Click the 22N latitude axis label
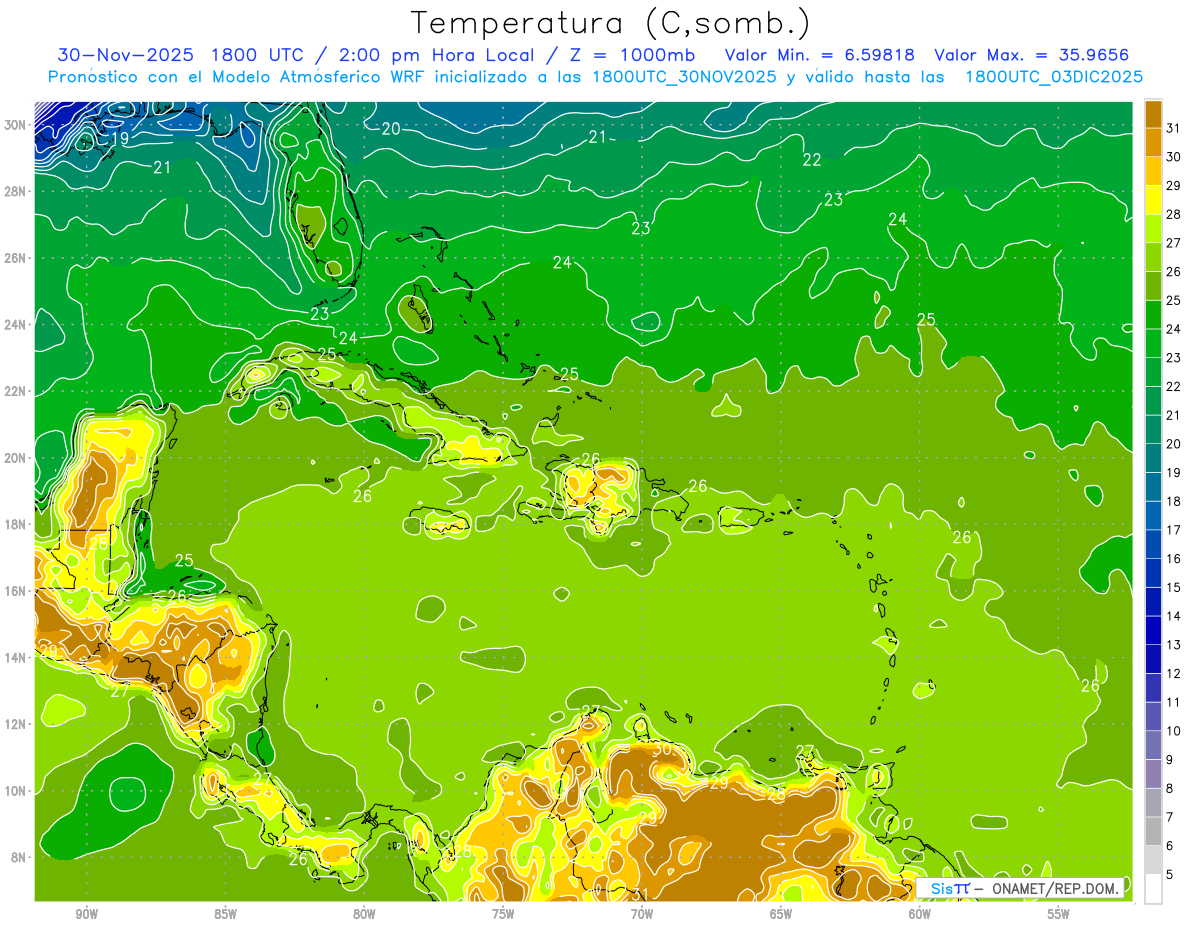This screenshot has height=927, width=1200. pos(15,391)
